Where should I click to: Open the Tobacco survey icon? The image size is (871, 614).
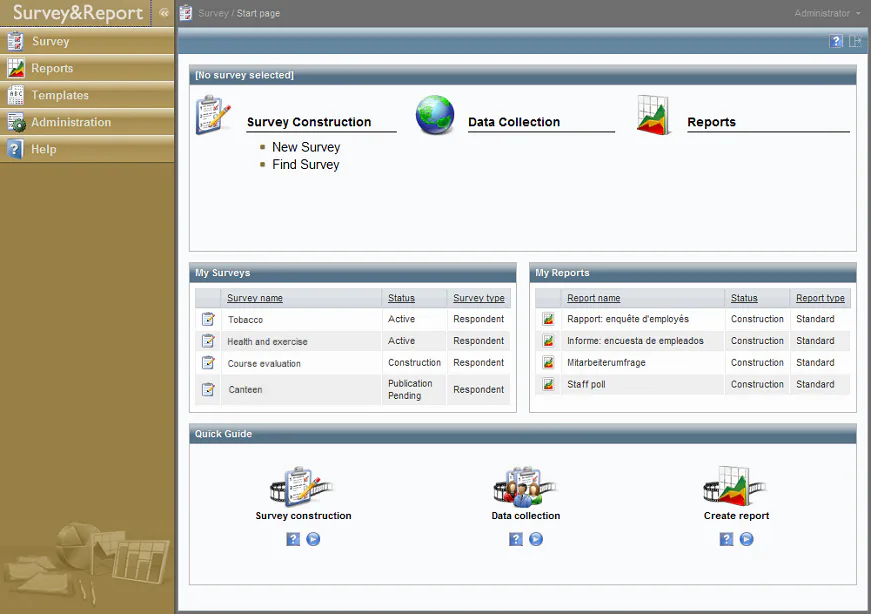(208, 319)
